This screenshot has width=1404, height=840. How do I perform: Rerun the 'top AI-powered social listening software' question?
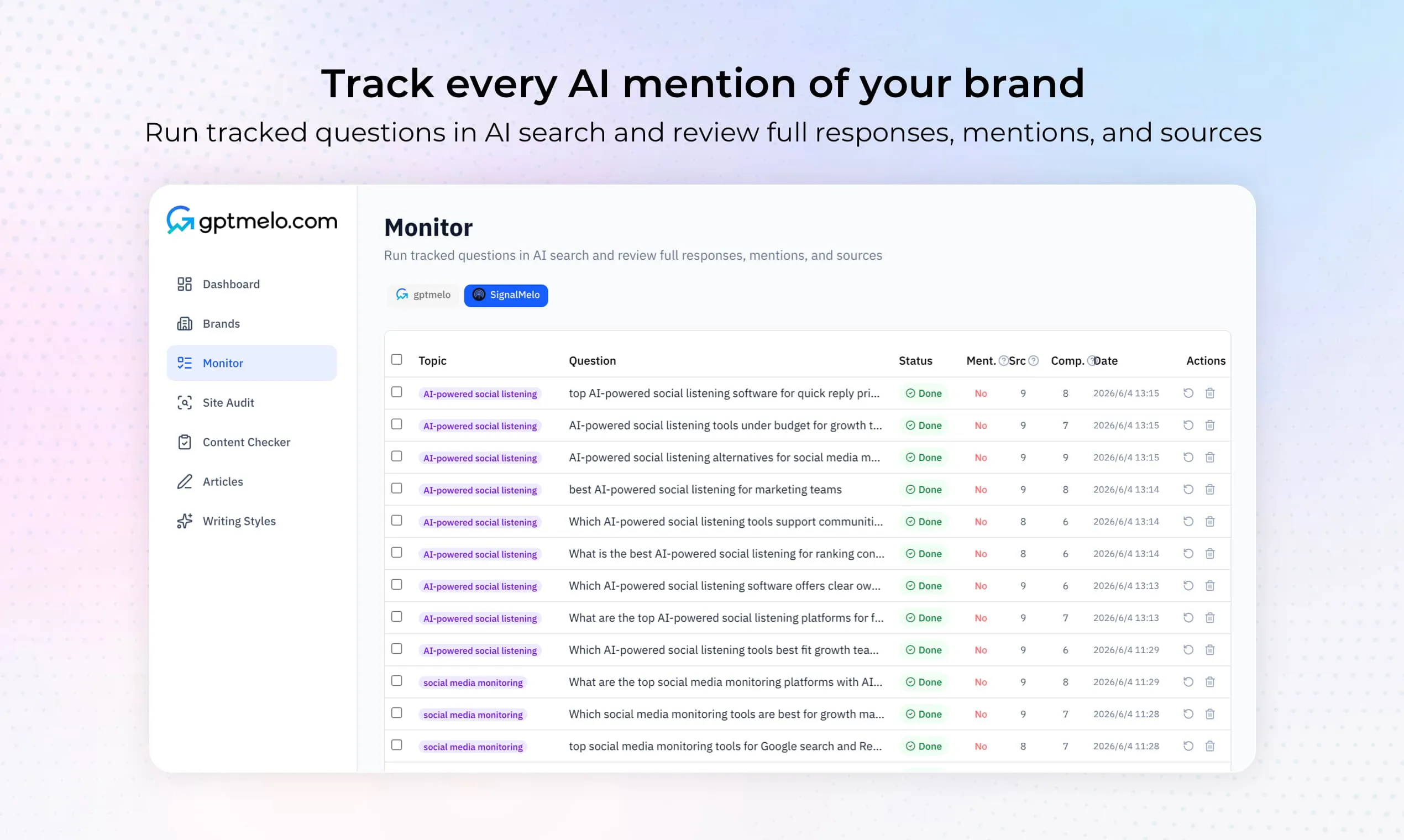pyautogui.click(x=1188, y=393)
